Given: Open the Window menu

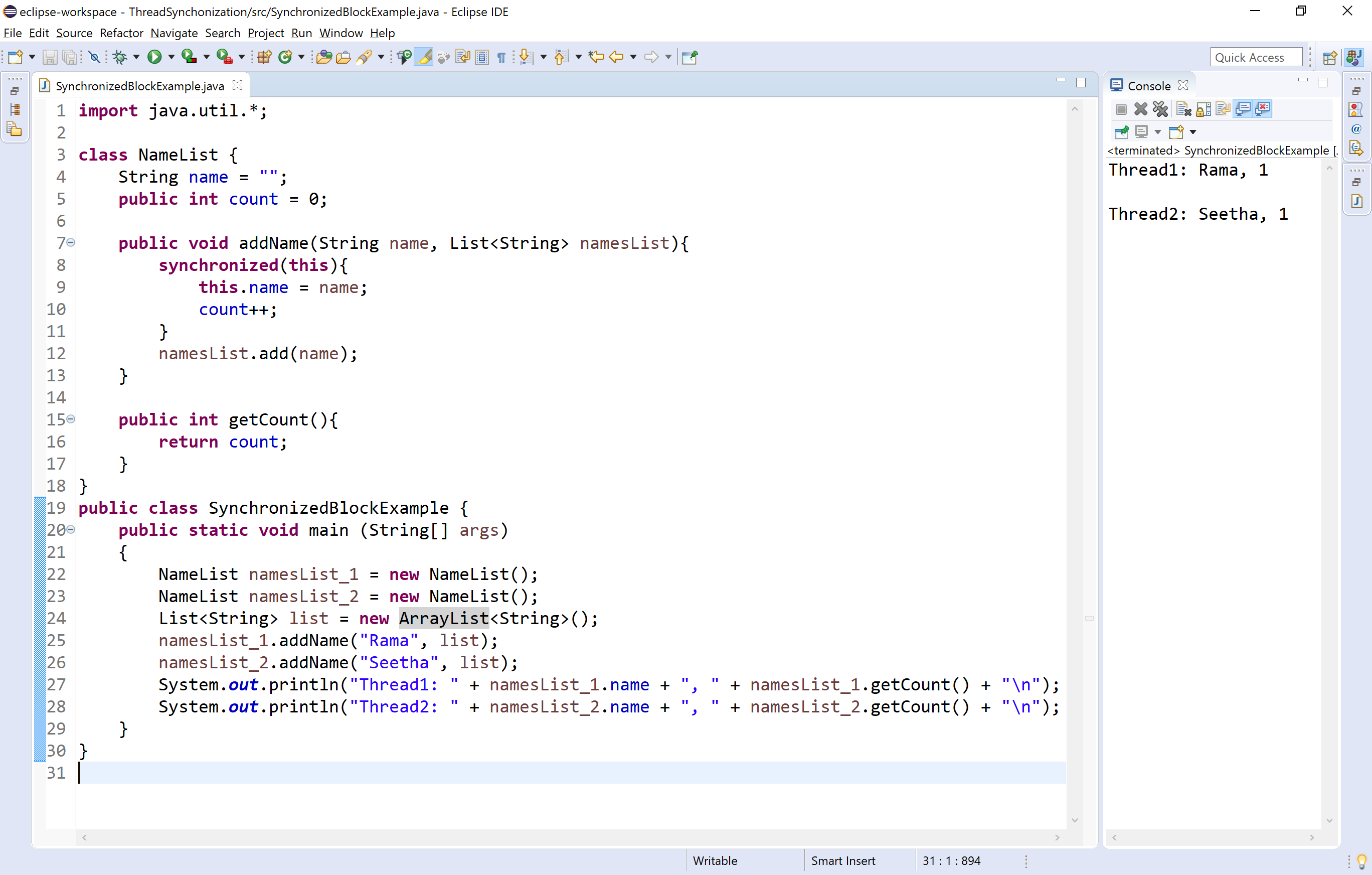Looking at the screenshot, I should click(x=340, y=33).
